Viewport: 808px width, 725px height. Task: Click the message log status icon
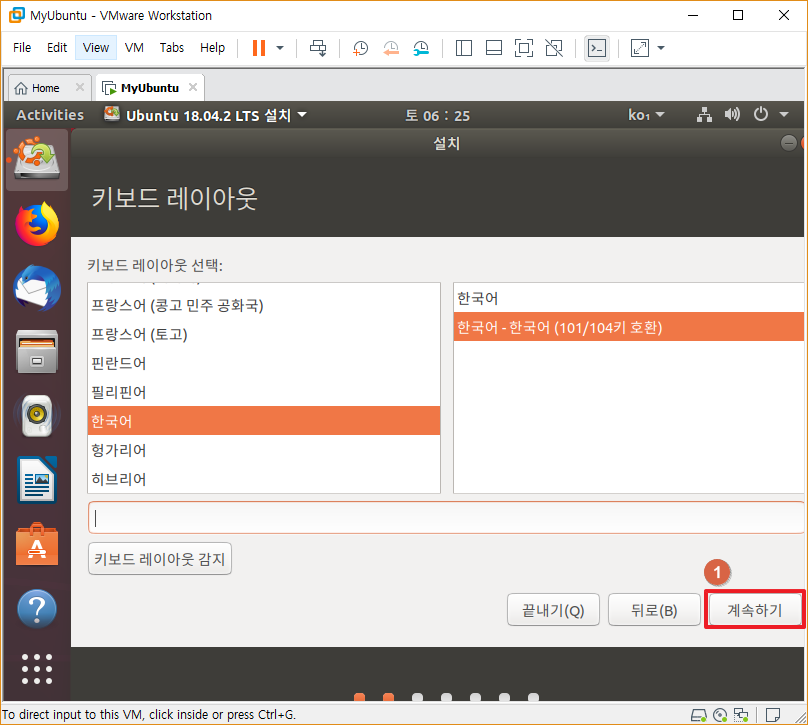[x=772, y=715]
